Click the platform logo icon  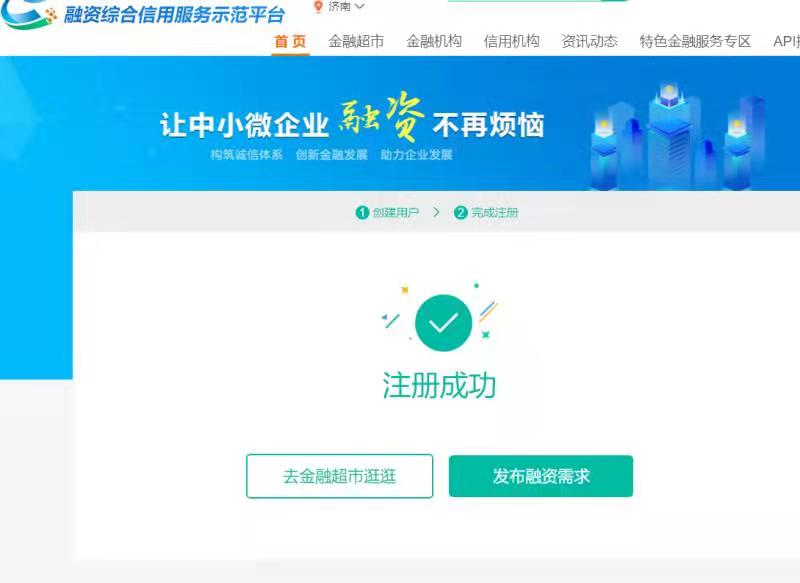click(x=28, y=14)
